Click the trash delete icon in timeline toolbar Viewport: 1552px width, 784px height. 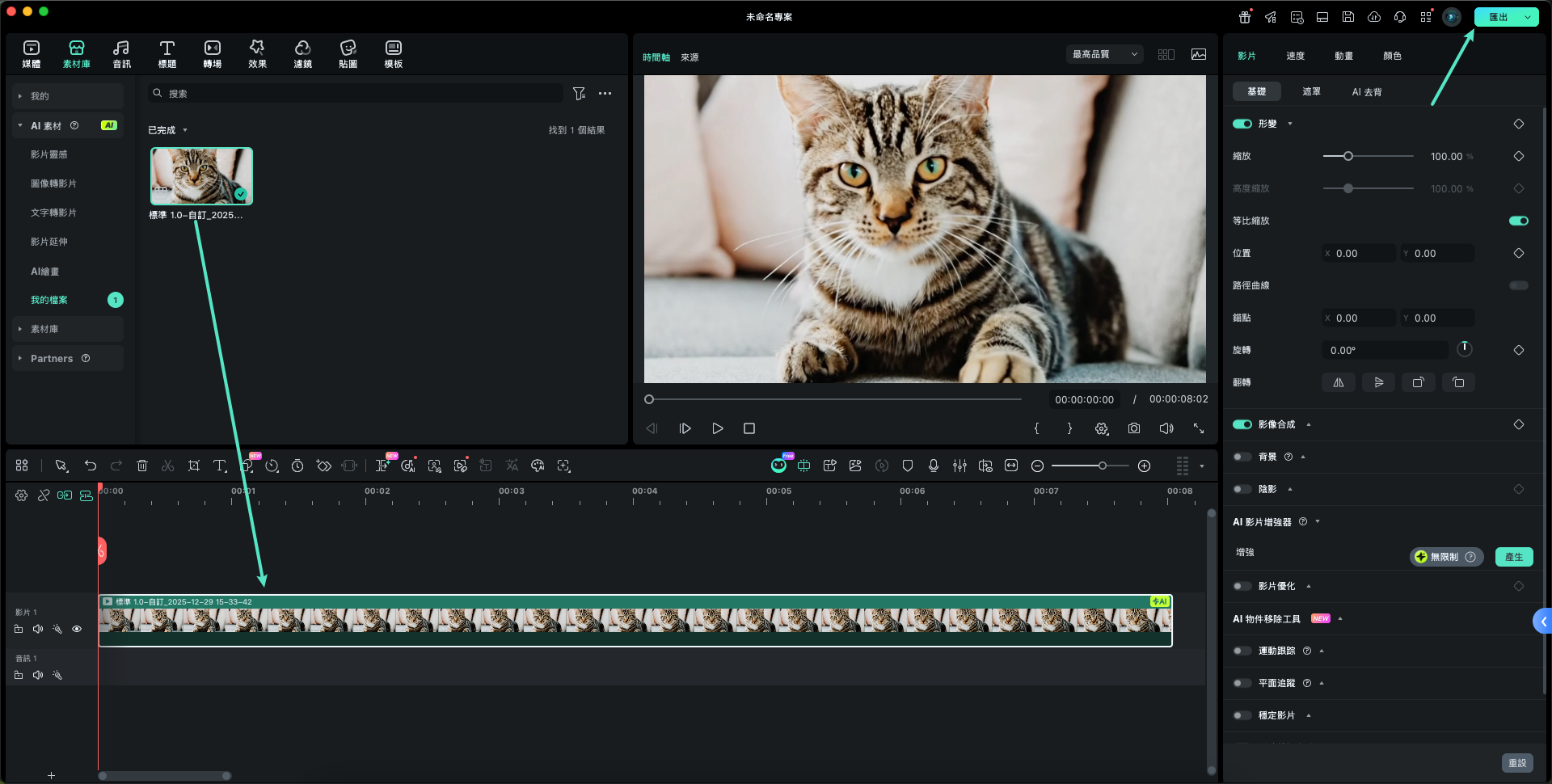click(x=142, y=466)
